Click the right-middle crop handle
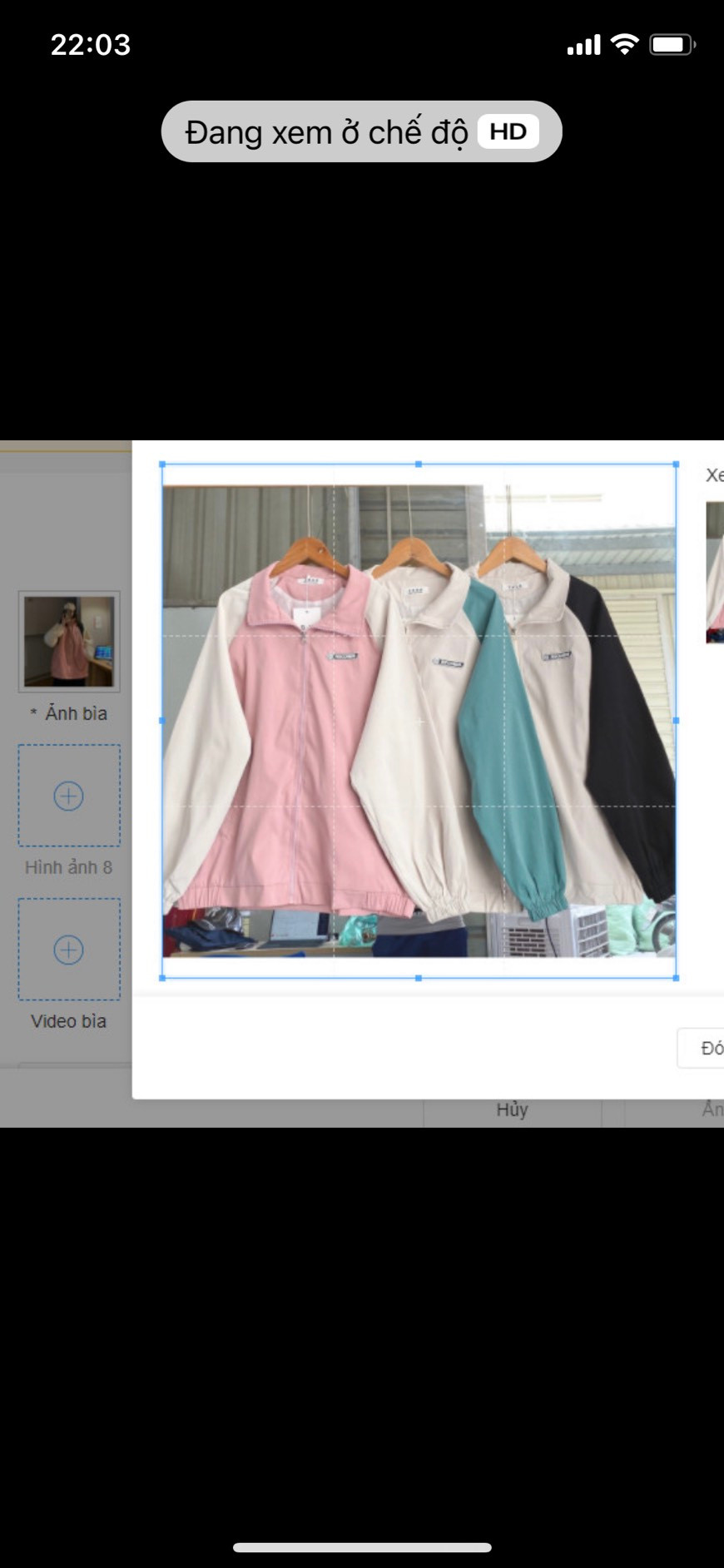The width and height of the screenshot is (724, 1568). coord(676,721)
